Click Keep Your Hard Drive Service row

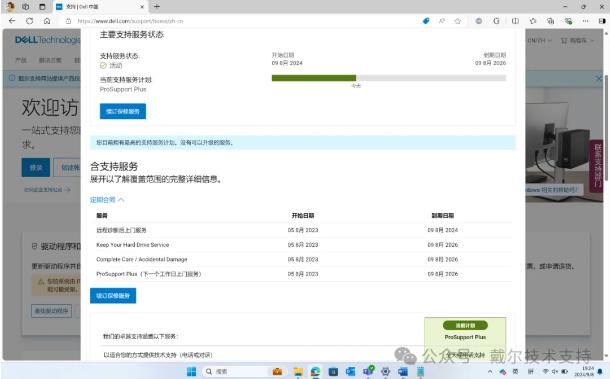304,245
